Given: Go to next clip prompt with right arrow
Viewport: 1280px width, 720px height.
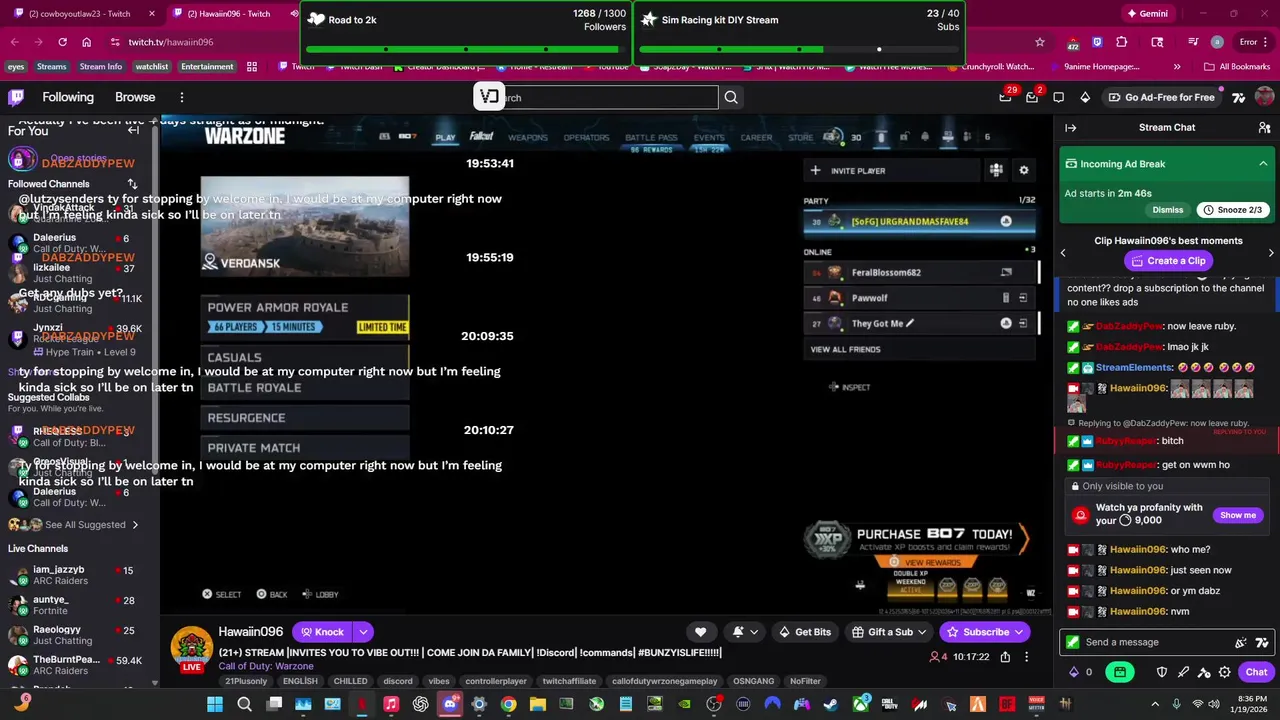Looking at the screenshot, I should coord(1271,253).
